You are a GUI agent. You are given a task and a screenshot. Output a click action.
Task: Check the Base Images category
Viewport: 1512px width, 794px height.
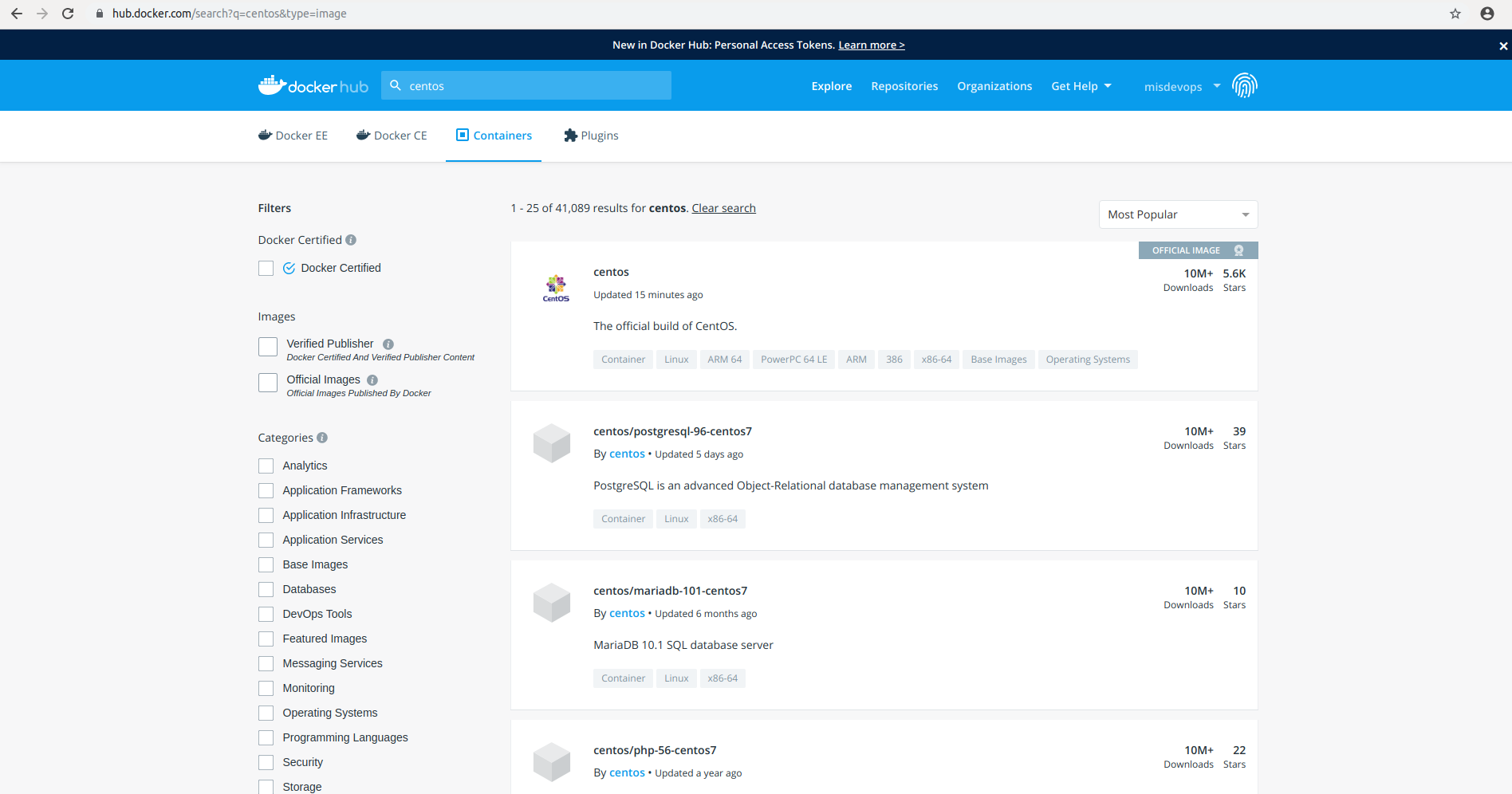(266, 564)
